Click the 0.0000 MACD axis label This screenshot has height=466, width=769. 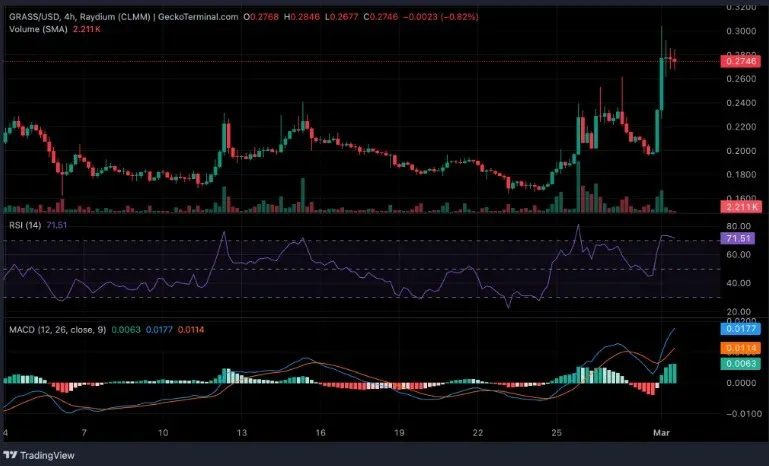pos(741,383)
